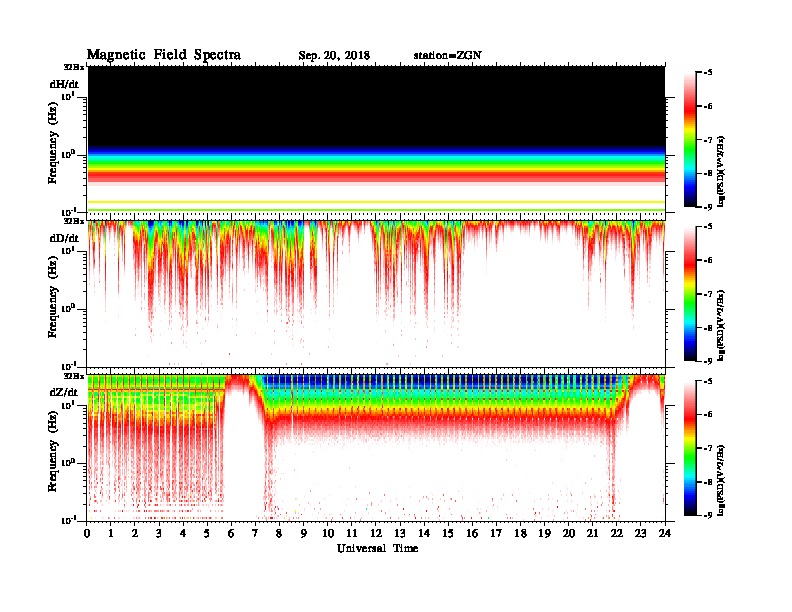
Task: Click the -9 value on dH/dt color scale
Action: coord(709,207)
